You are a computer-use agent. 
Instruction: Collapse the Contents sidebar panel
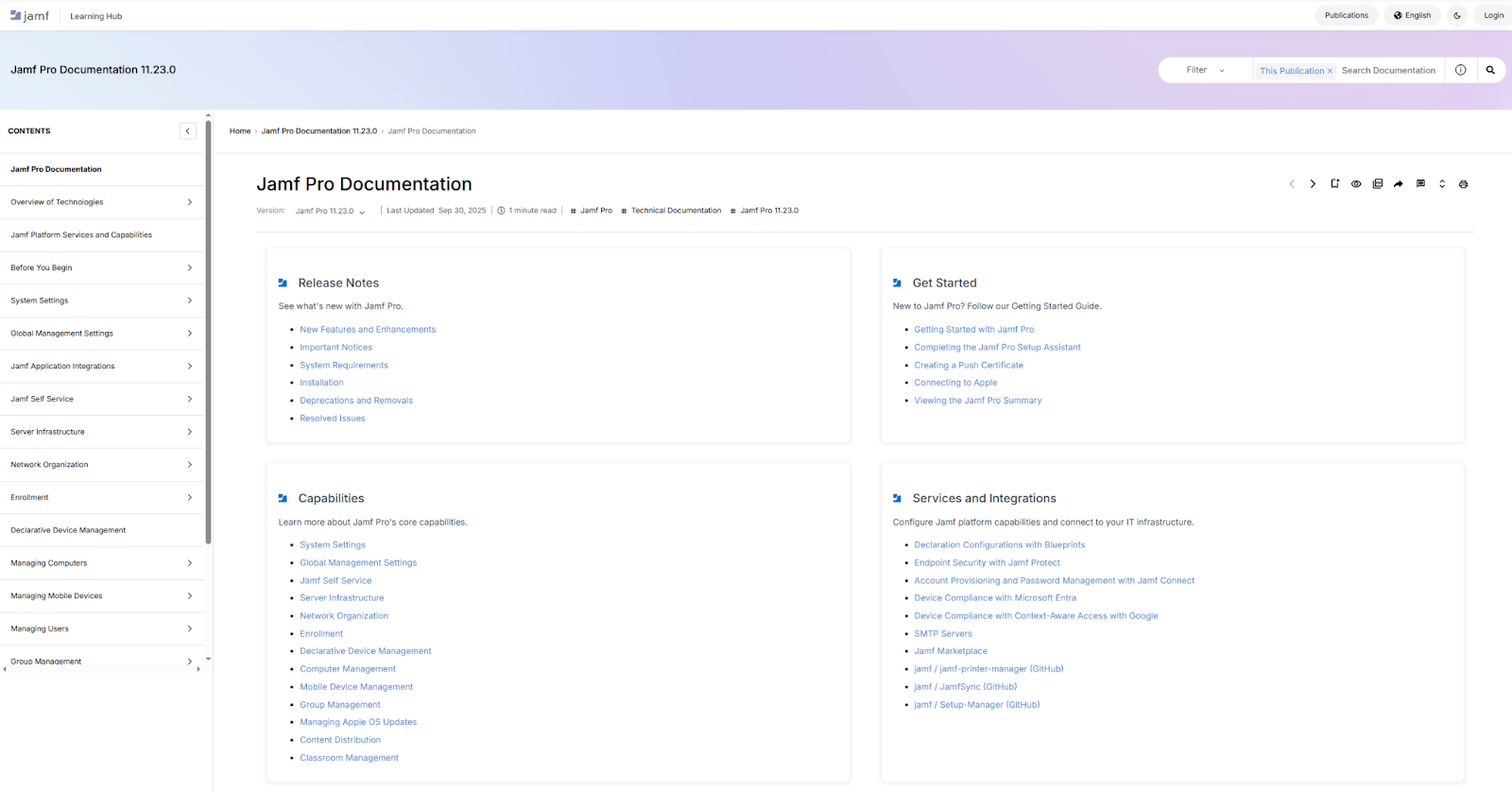[187, 131]
